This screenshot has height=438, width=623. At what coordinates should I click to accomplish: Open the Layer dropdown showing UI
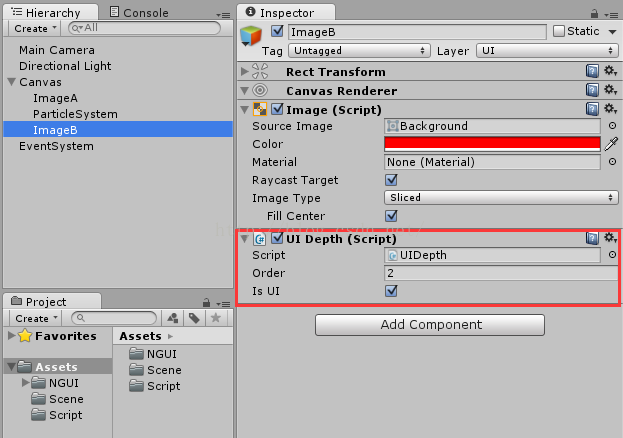coord(547,50)
